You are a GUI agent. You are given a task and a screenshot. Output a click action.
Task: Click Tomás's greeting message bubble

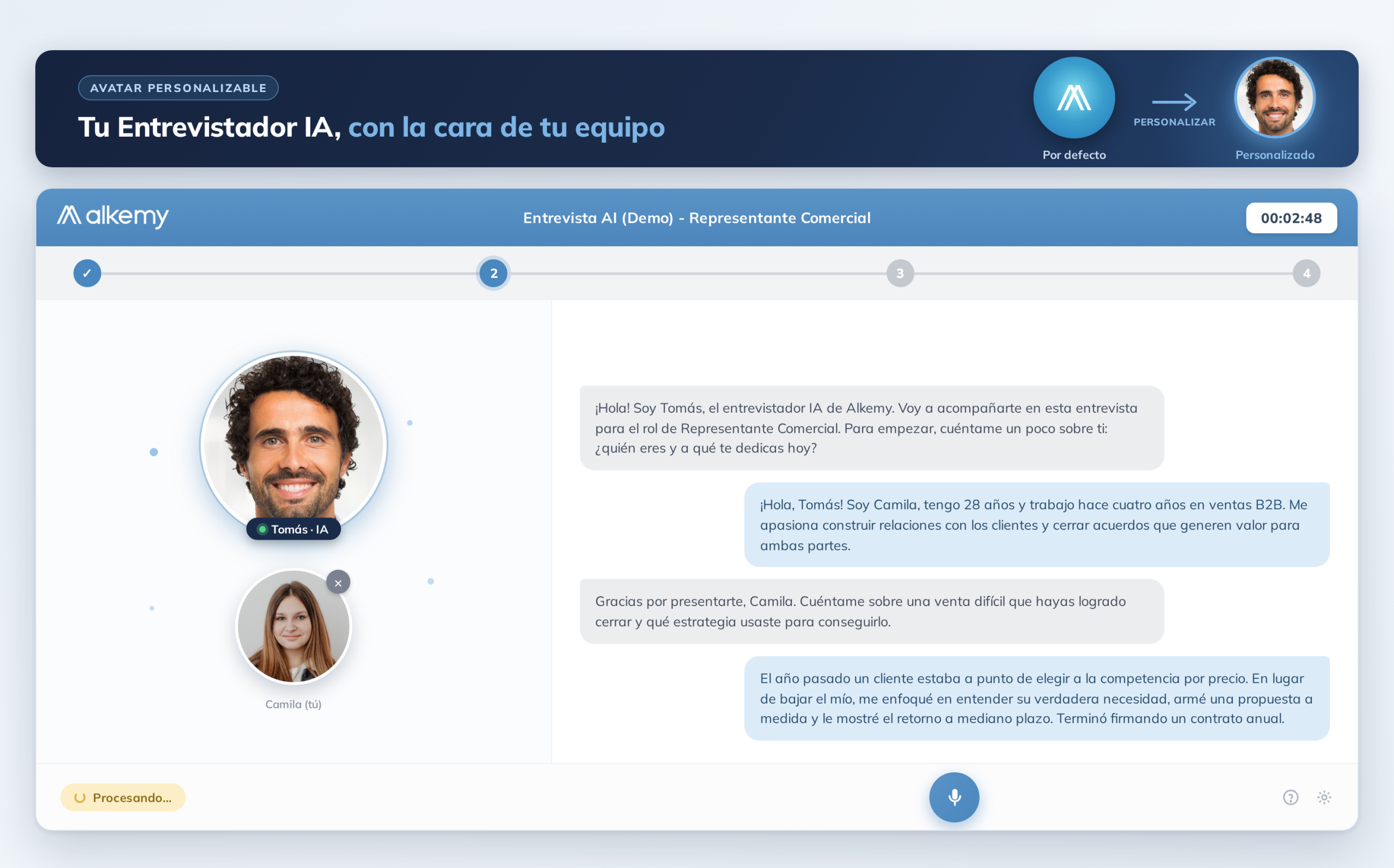[x=871, y=427]
